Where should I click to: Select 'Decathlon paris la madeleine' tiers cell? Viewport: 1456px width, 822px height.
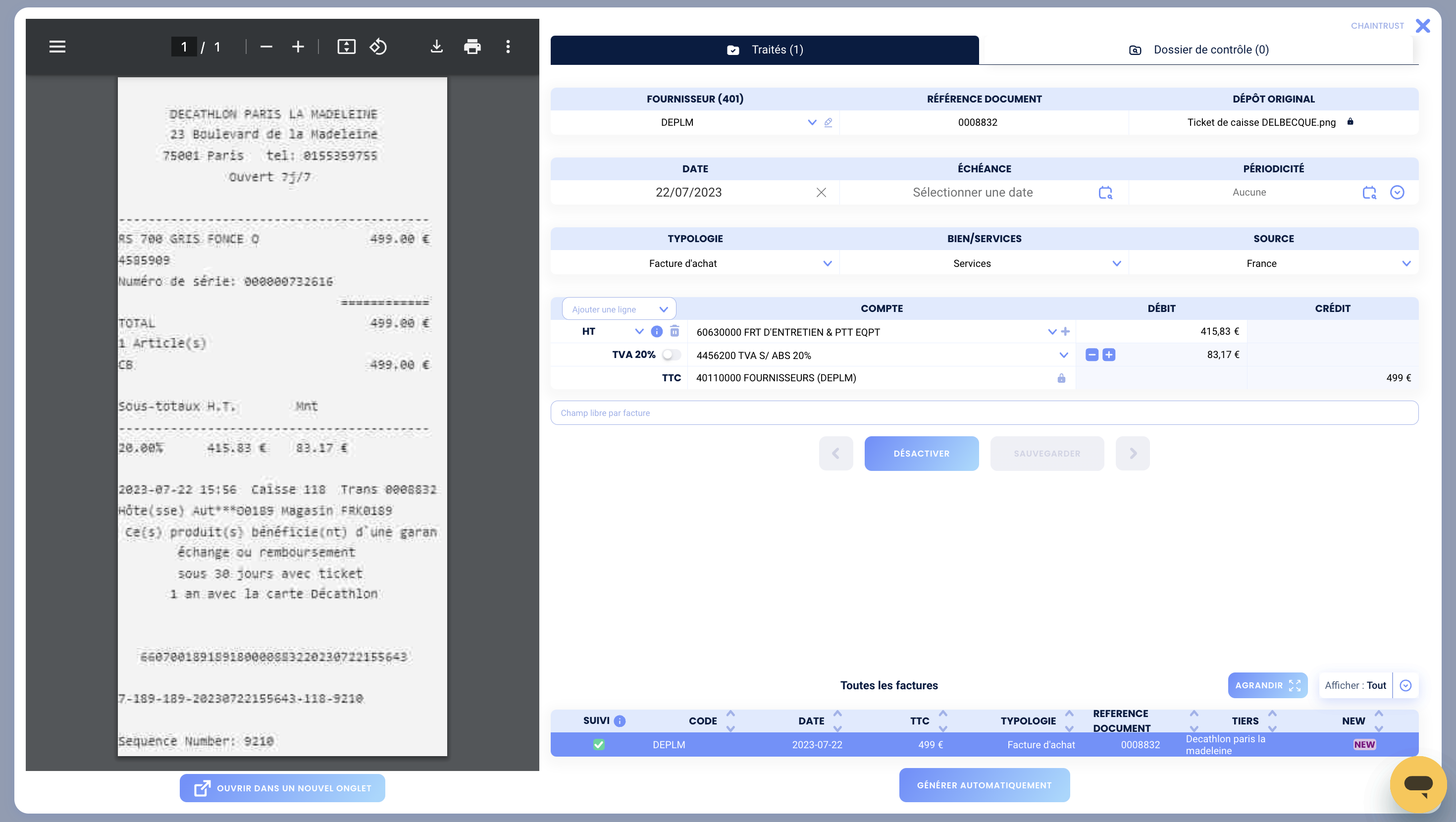[x=1225, y=745]
